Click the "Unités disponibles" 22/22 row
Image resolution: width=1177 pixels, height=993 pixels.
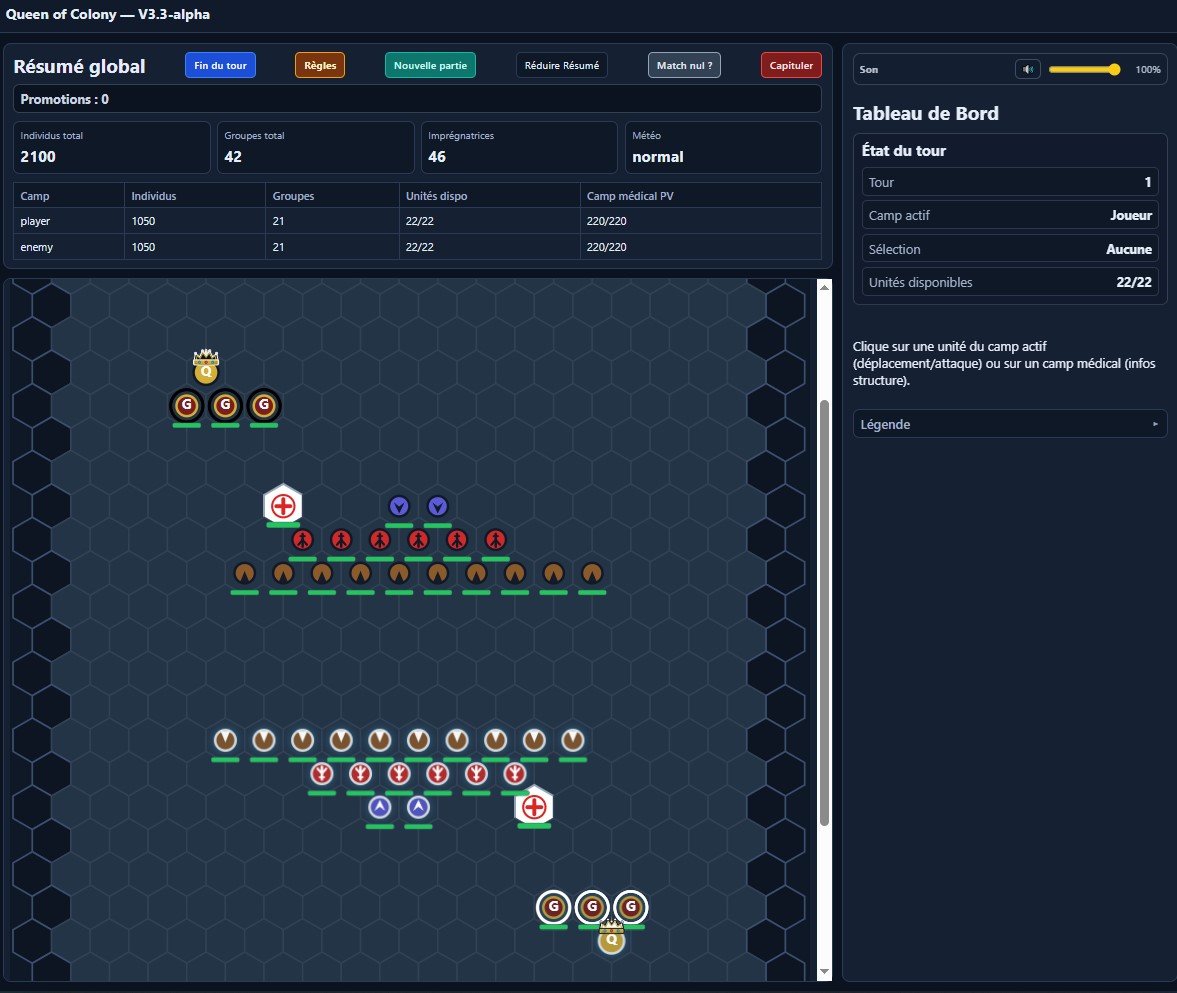[1010, 282]
